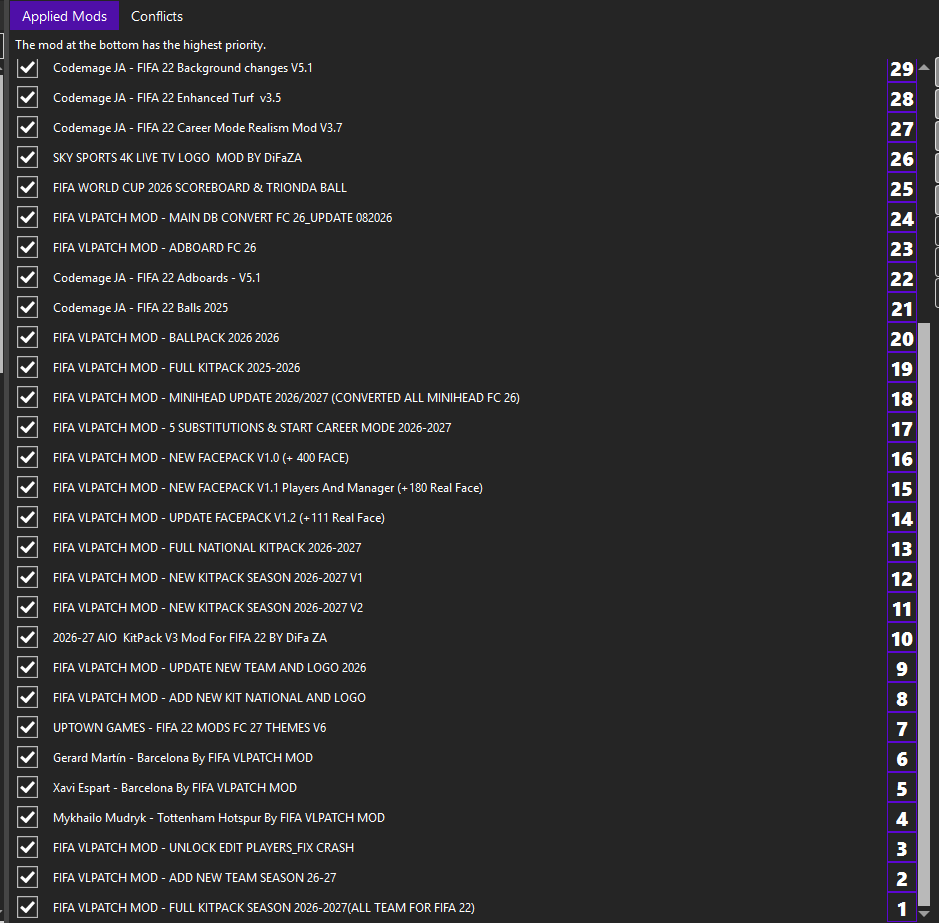Disable BALLPACK 2026 2026 mod checkbox
Screen dimensions: 939x923
pyautogui.click(x=28, y=337)
